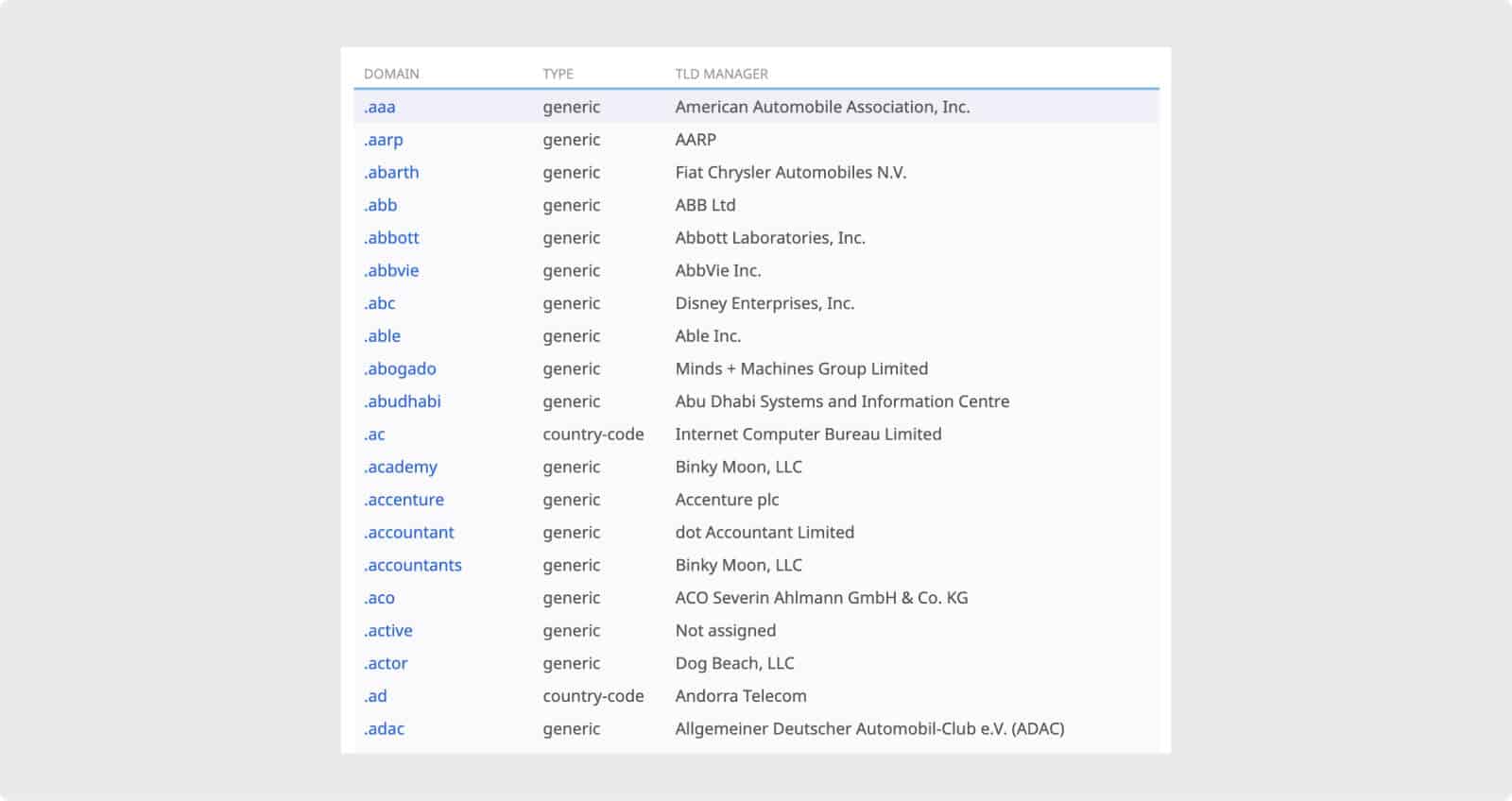
Task: Open the .abbvie domain link
Action: pos(391,271)
